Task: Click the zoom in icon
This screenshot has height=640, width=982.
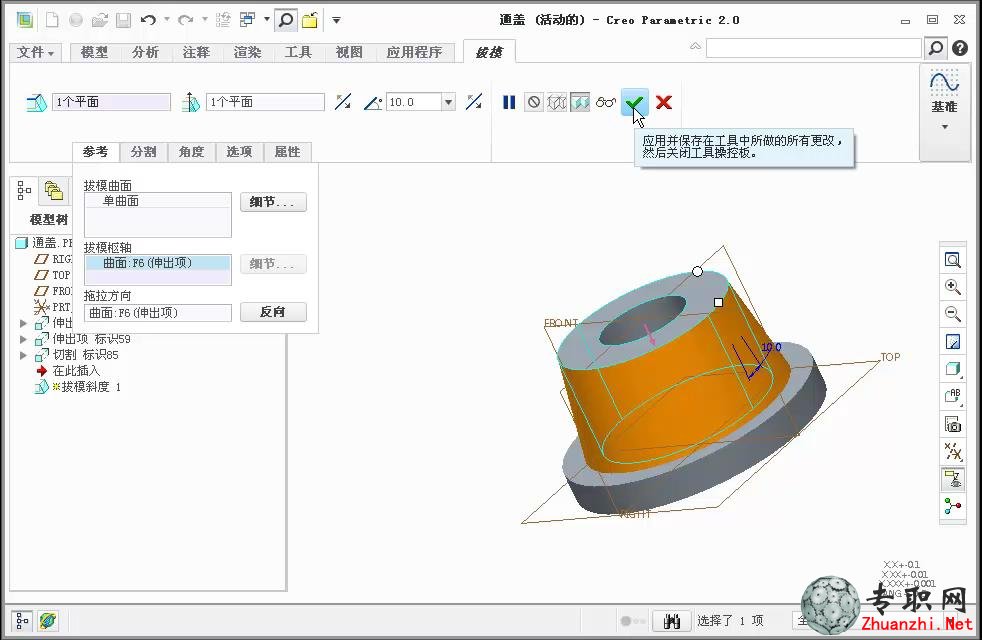Action: pos(953,287)
